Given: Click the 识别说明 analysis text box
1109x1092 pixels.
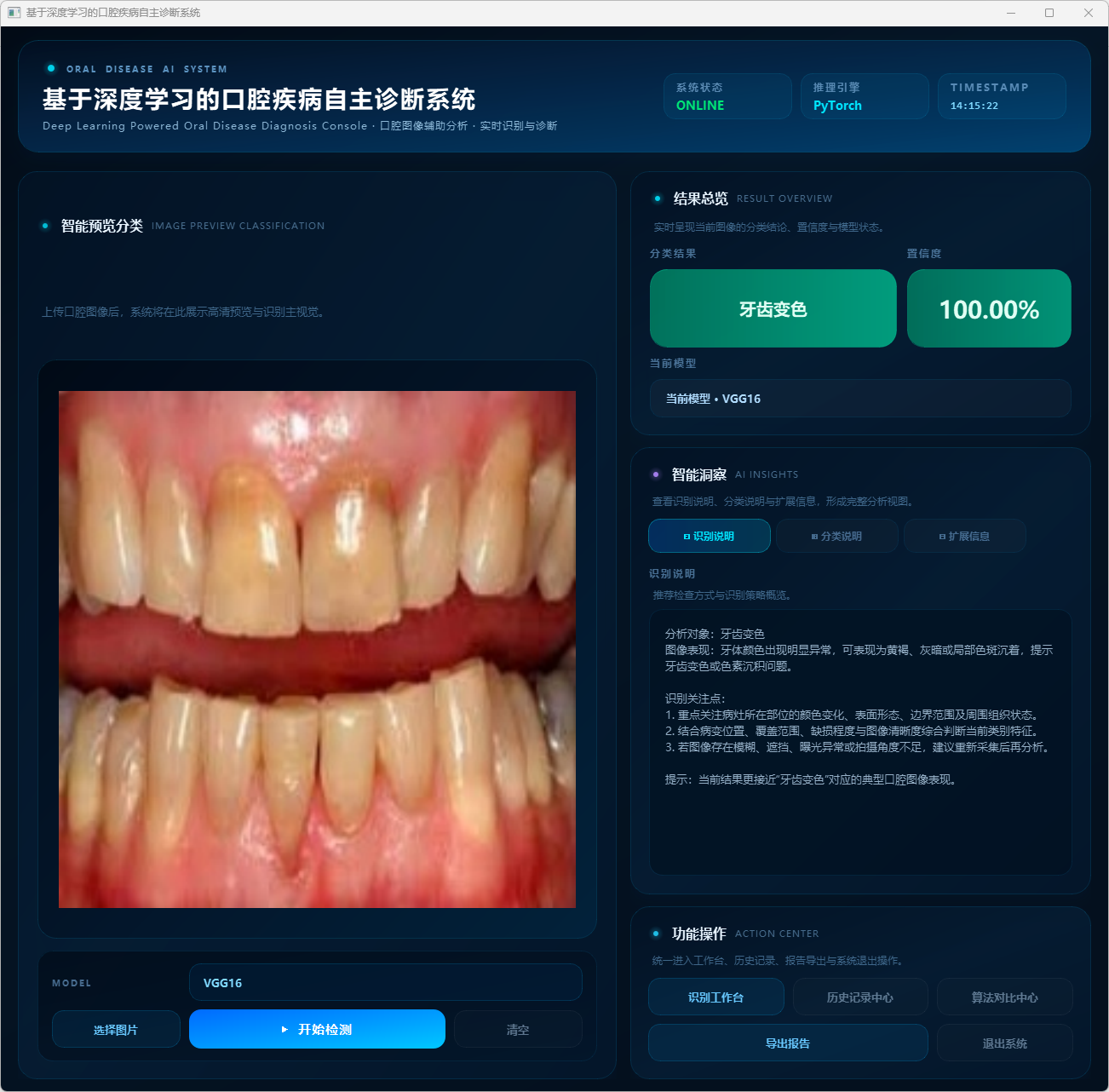Looking at the screenshot, I should click(x=859, y=741).
